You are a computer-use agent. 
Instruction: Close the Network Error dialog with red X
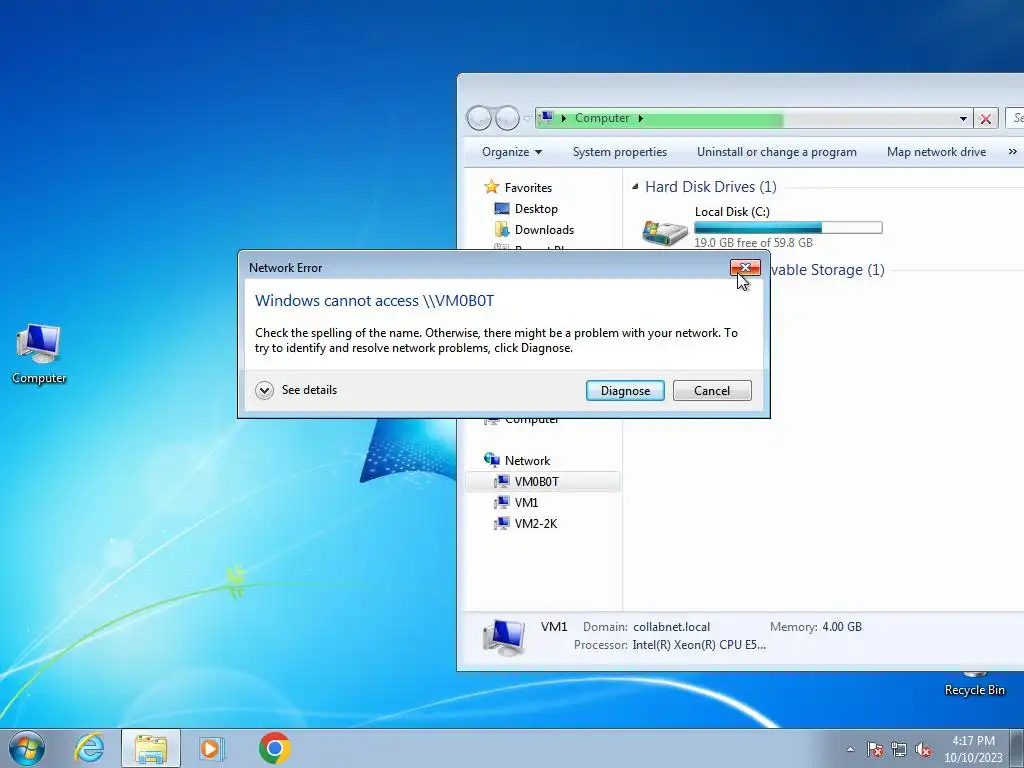(745, 268)
